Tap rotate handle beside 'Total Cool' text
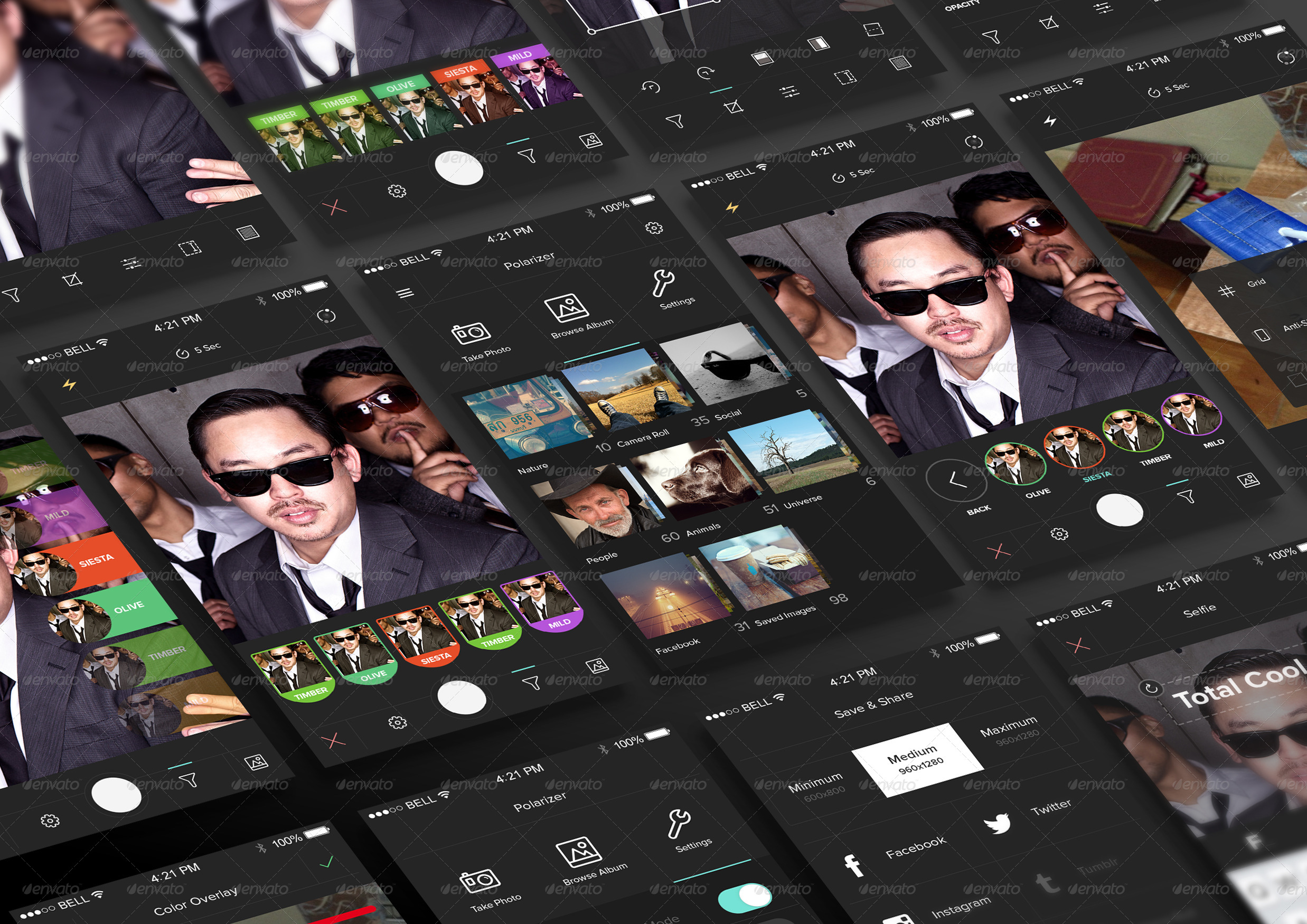This screenshot has width=1307, height=924. (x=1151, y=688)
